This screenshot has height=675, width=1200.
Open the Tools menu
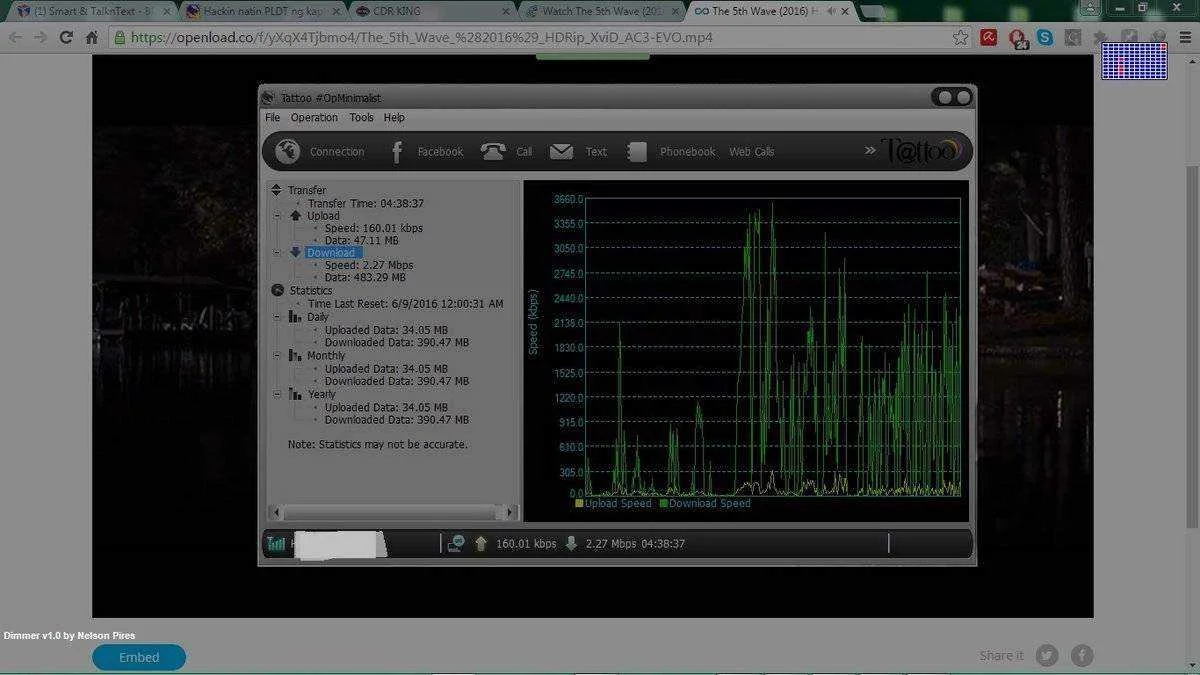(x=361, y=117)
